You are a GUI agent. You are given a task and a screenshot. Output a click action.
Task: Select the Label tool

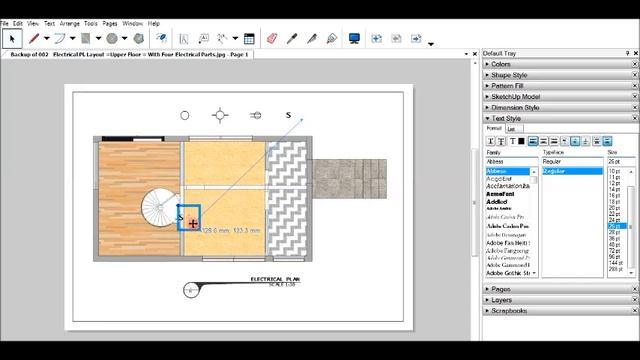tap(203, 39)
